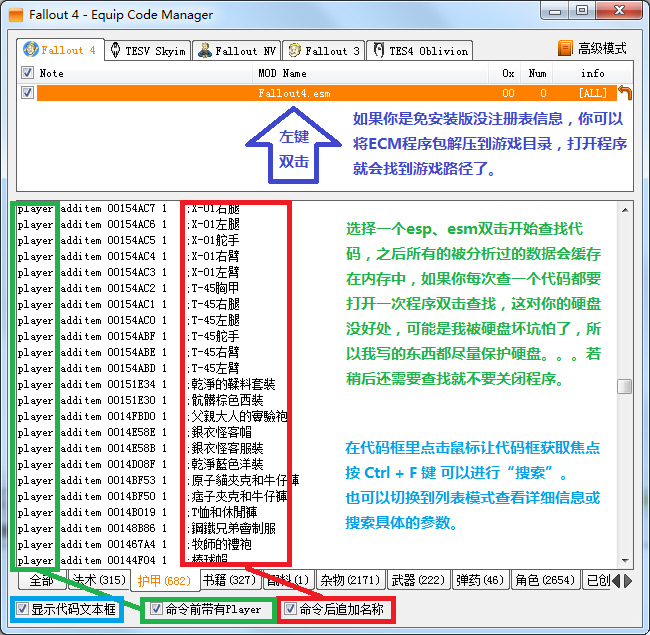The height and width of the screenshot is (635, 650).
Task: Click code line with ID 001467A4
Action: click(x=135, y=545)
